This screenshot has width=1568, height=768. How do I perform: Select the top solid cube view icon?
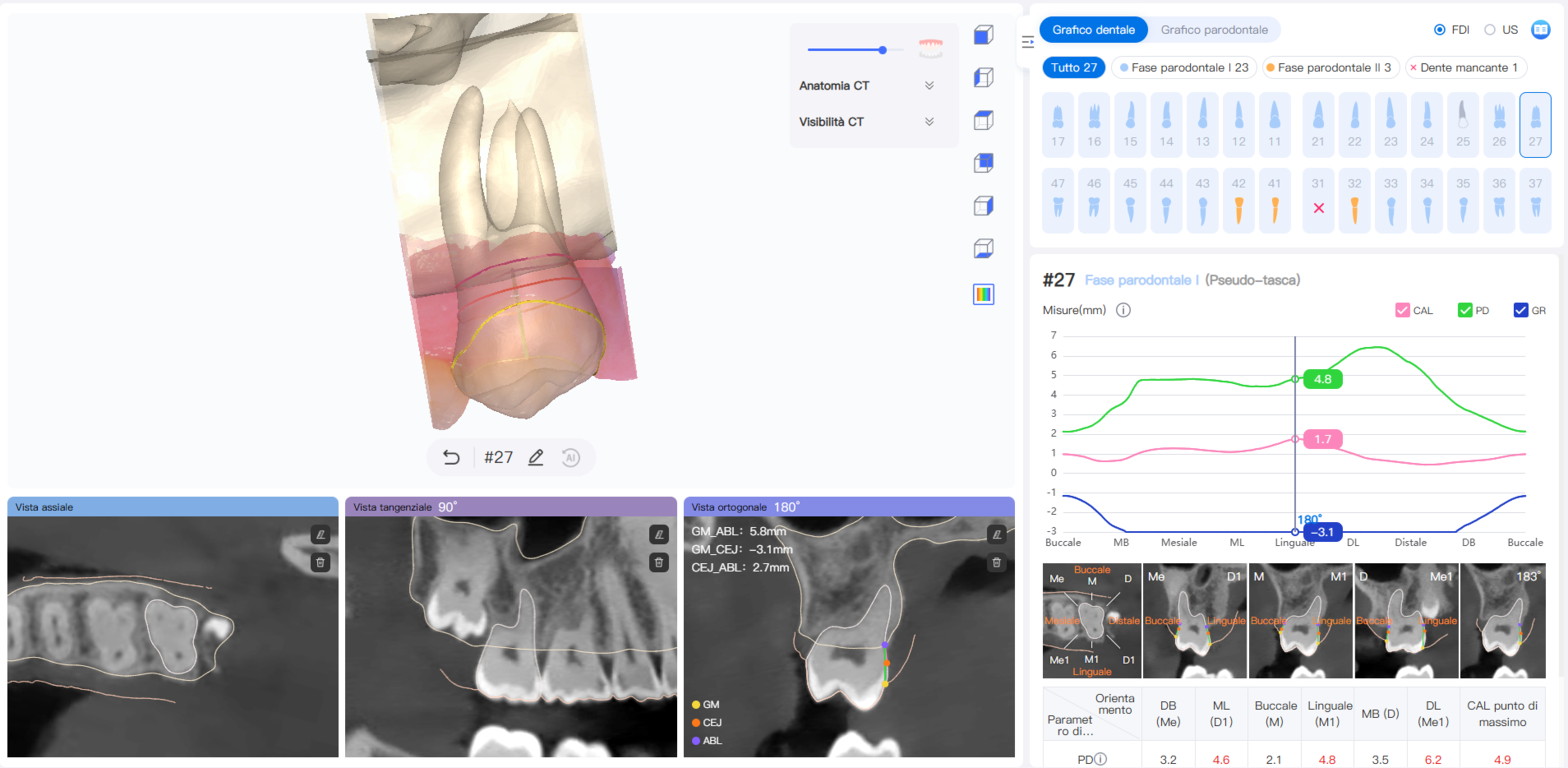click(983, 36)
